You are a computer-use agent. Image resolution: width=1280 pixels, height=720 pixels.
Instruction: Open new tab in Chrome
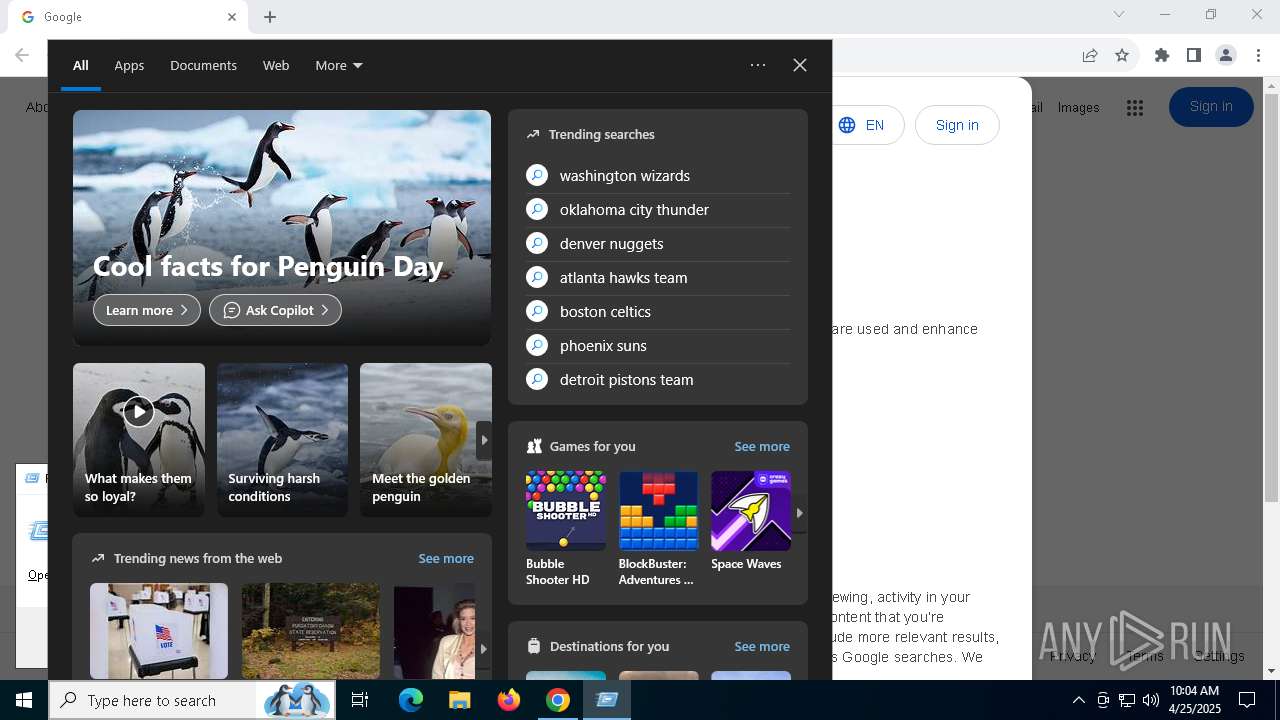tap(270, 17)
